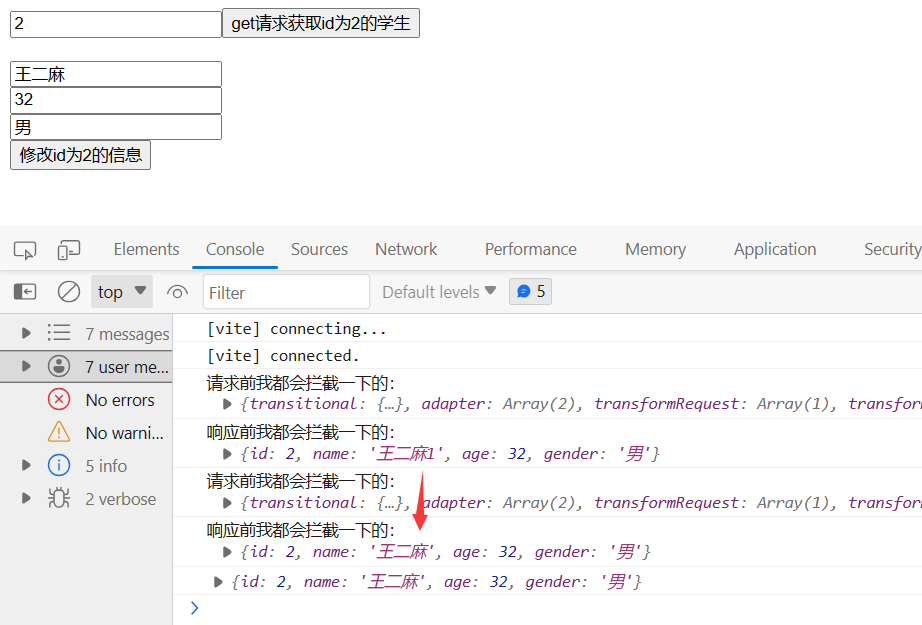Toggle the device toolbar icon

coord(69,250)
